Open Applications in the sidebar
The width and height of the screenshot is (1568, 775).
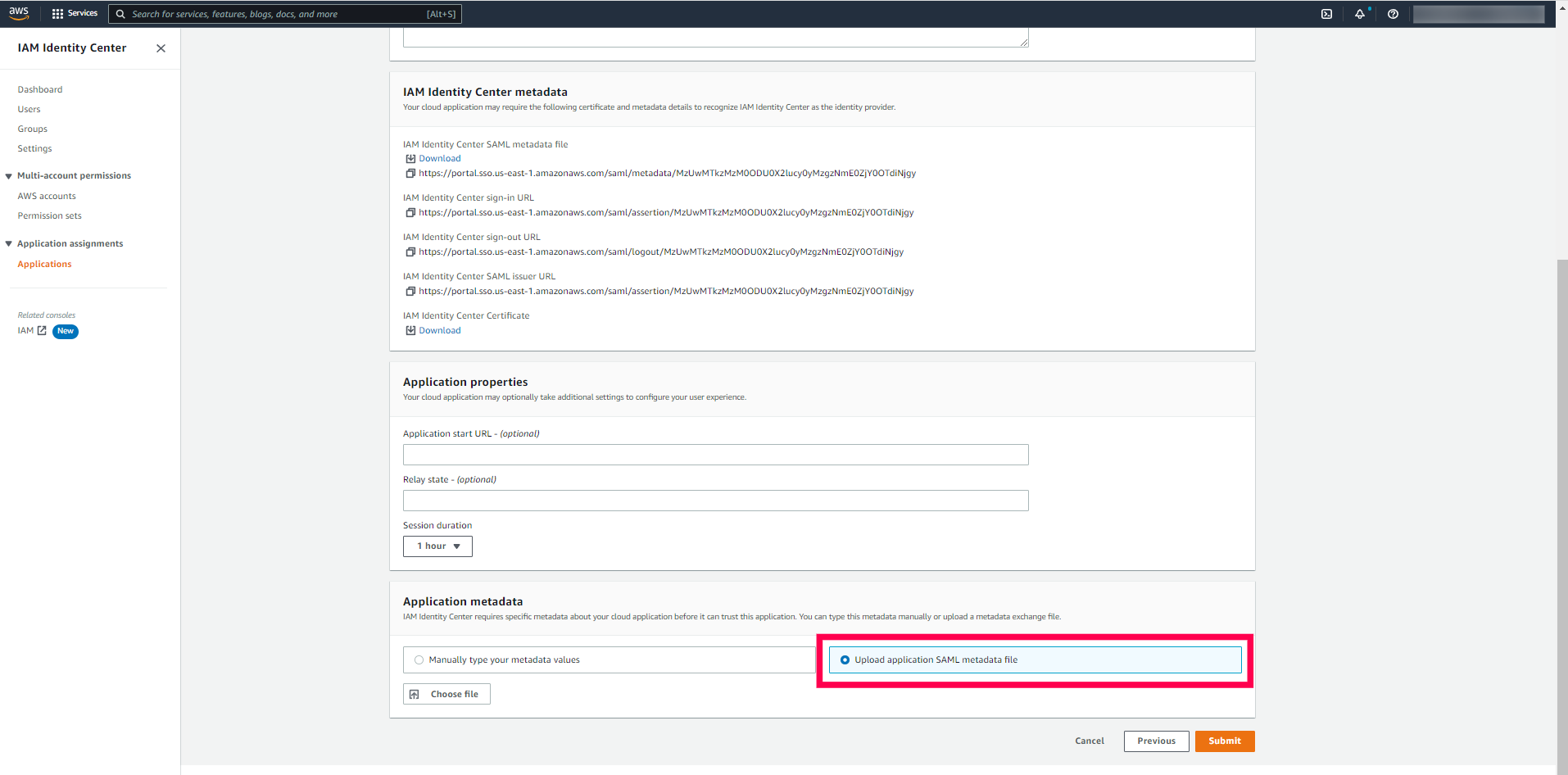pos(44,265)
